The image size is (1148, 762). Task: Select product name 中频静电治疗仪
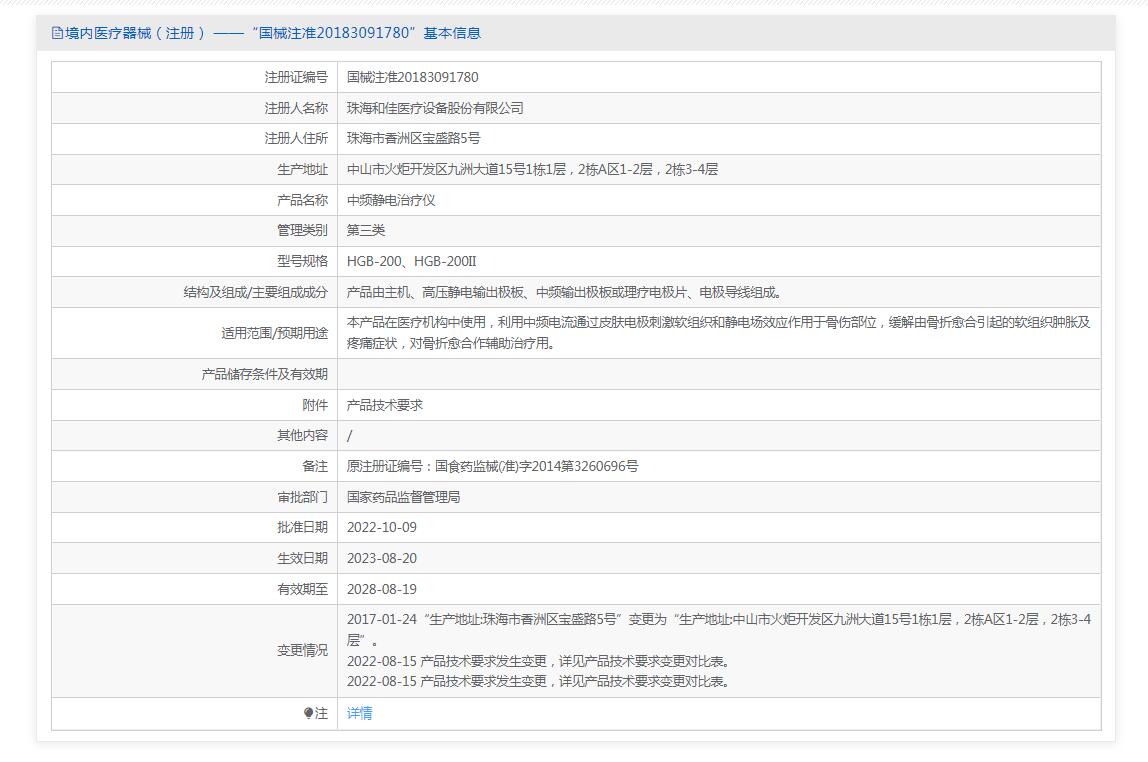click(391, 200)
